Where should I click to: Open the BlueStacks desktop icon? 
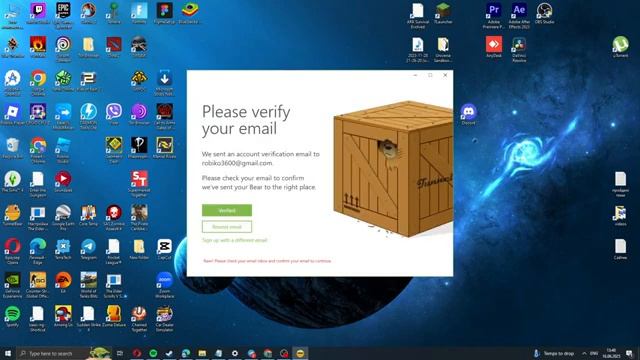click(189, 13)
